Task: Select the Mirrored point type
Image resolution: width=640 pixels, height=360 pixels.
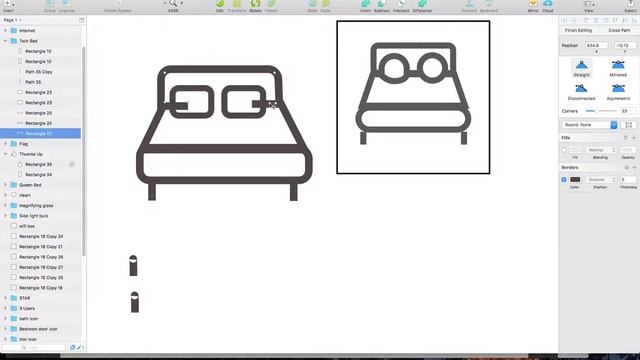Action: pyautogui.click(x=618, y=68)
